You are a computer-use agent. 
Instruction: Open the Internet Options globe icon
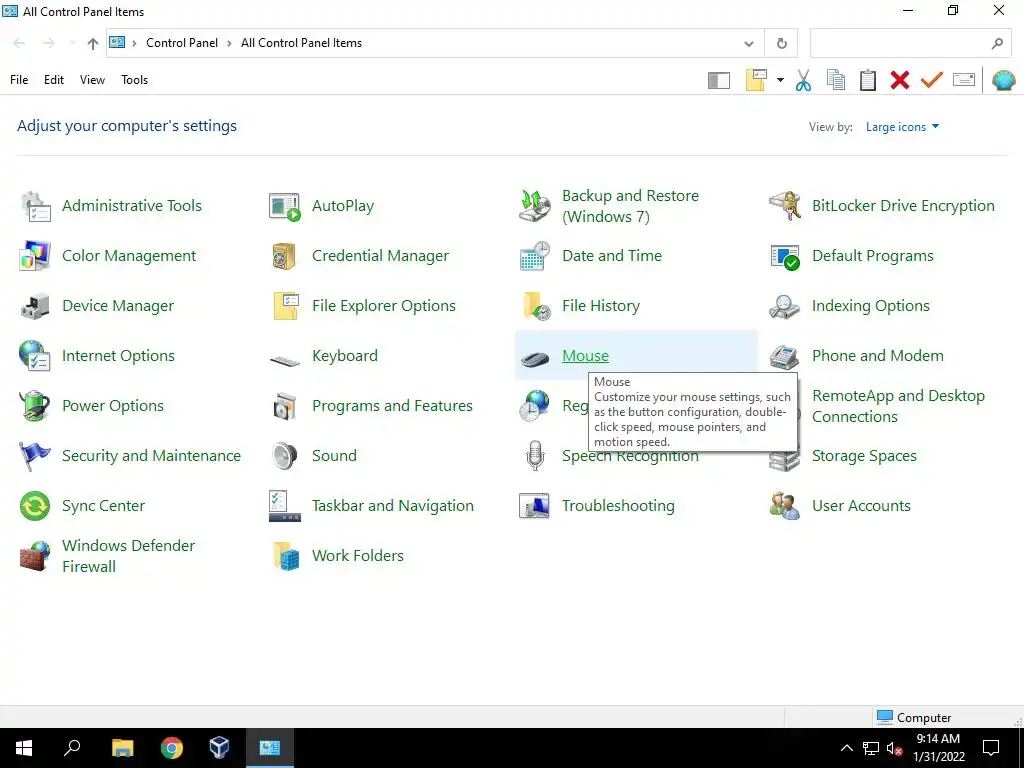(35, 356)
